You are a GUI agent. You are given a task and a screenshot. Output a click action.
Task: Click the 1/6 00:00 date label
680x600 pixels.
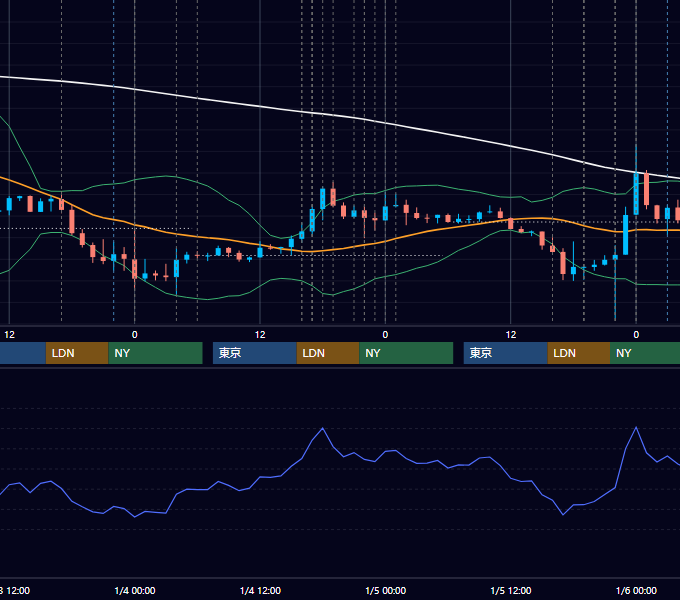636,590
